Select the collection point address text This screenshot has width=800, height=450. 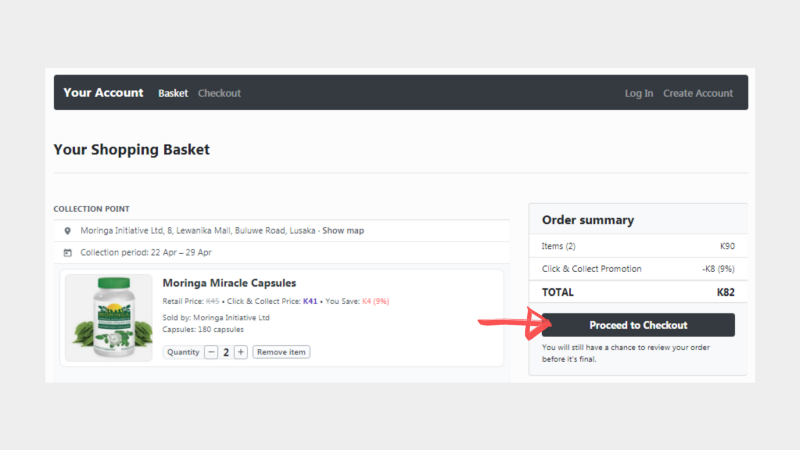tap(197, 231)
